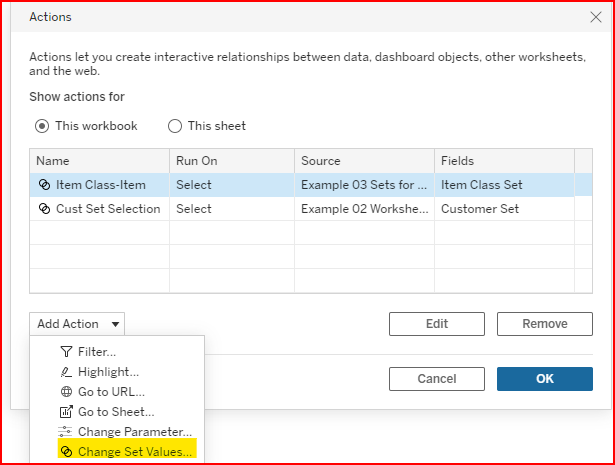
Task: Click the Highlight pen icon in menu
Action: [66, 372]
